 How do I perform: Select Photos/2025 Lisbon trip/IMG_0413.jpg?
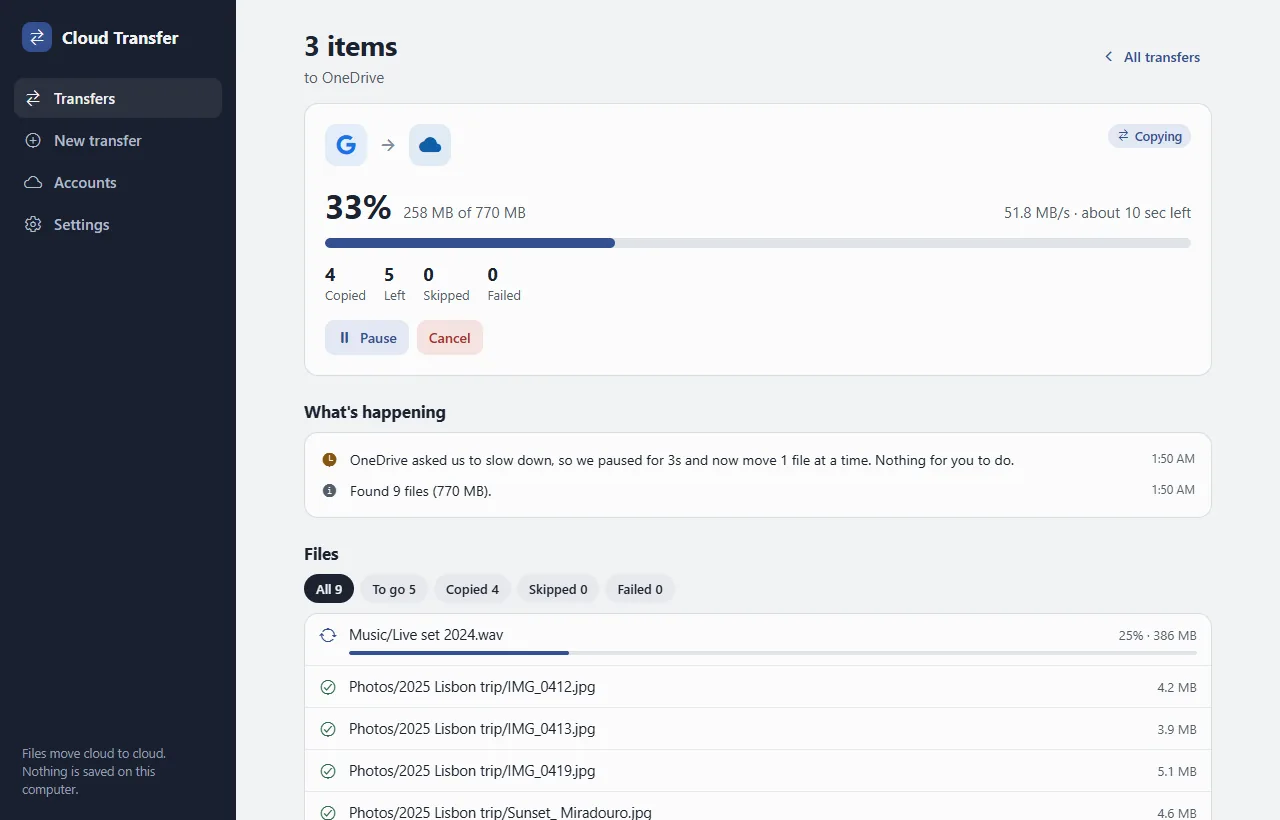(x=758, y=729)
